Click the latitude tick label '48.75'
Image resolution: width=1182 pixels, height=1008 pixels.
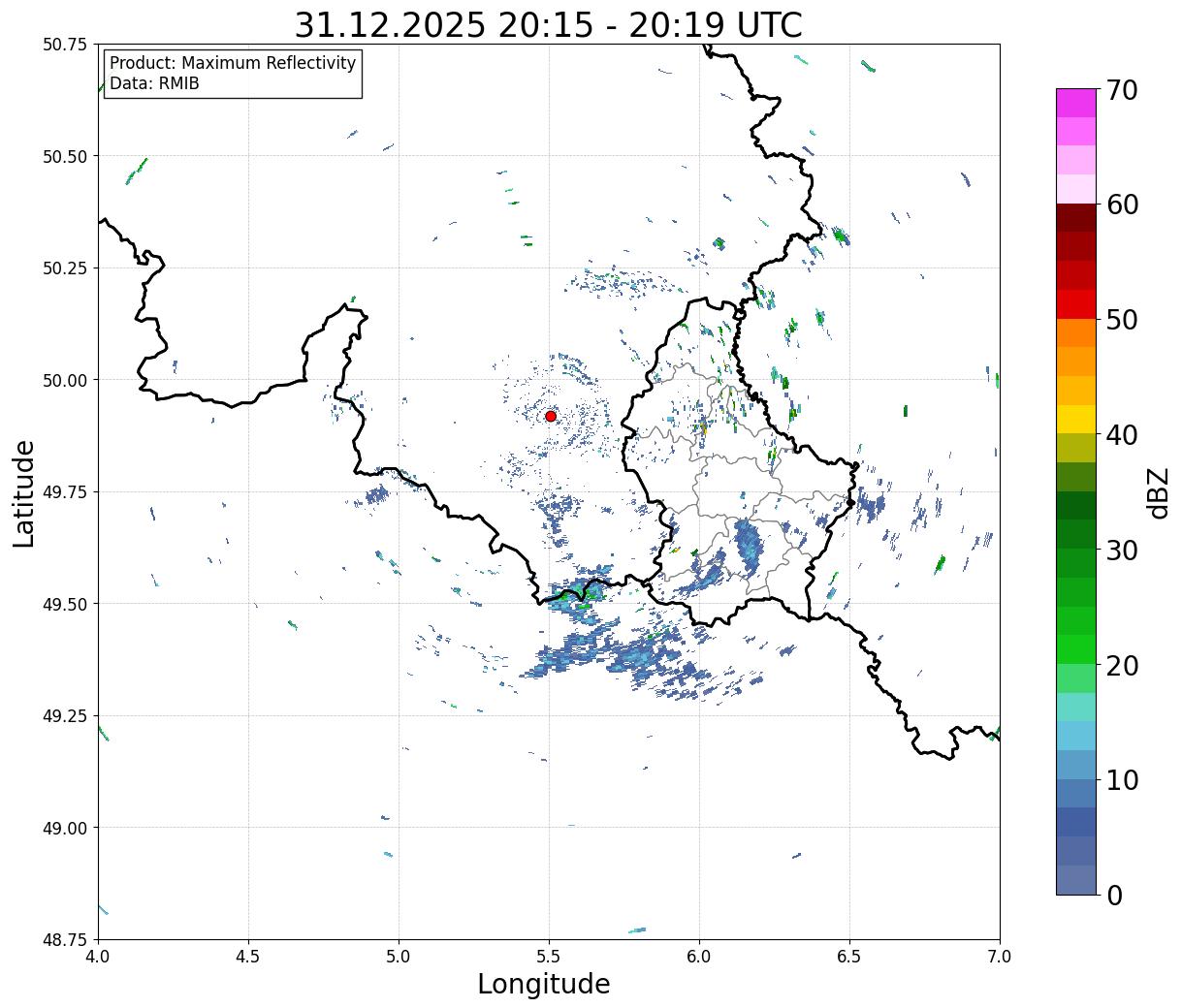pyautogui.click(x=66, y=939)
